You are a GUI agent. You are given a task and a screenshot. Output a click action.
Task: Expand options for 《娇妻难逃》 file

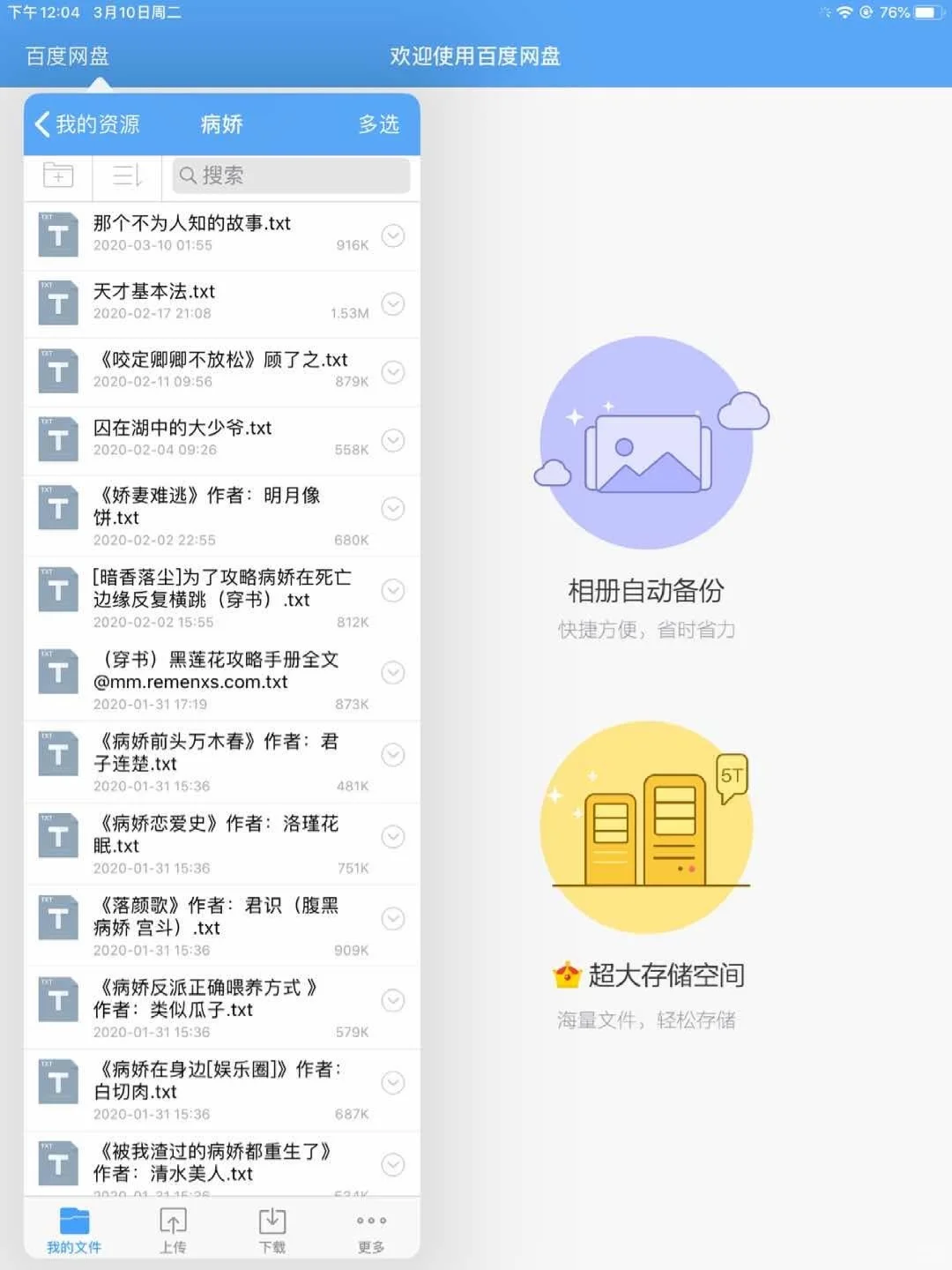(x=392, y=508)
